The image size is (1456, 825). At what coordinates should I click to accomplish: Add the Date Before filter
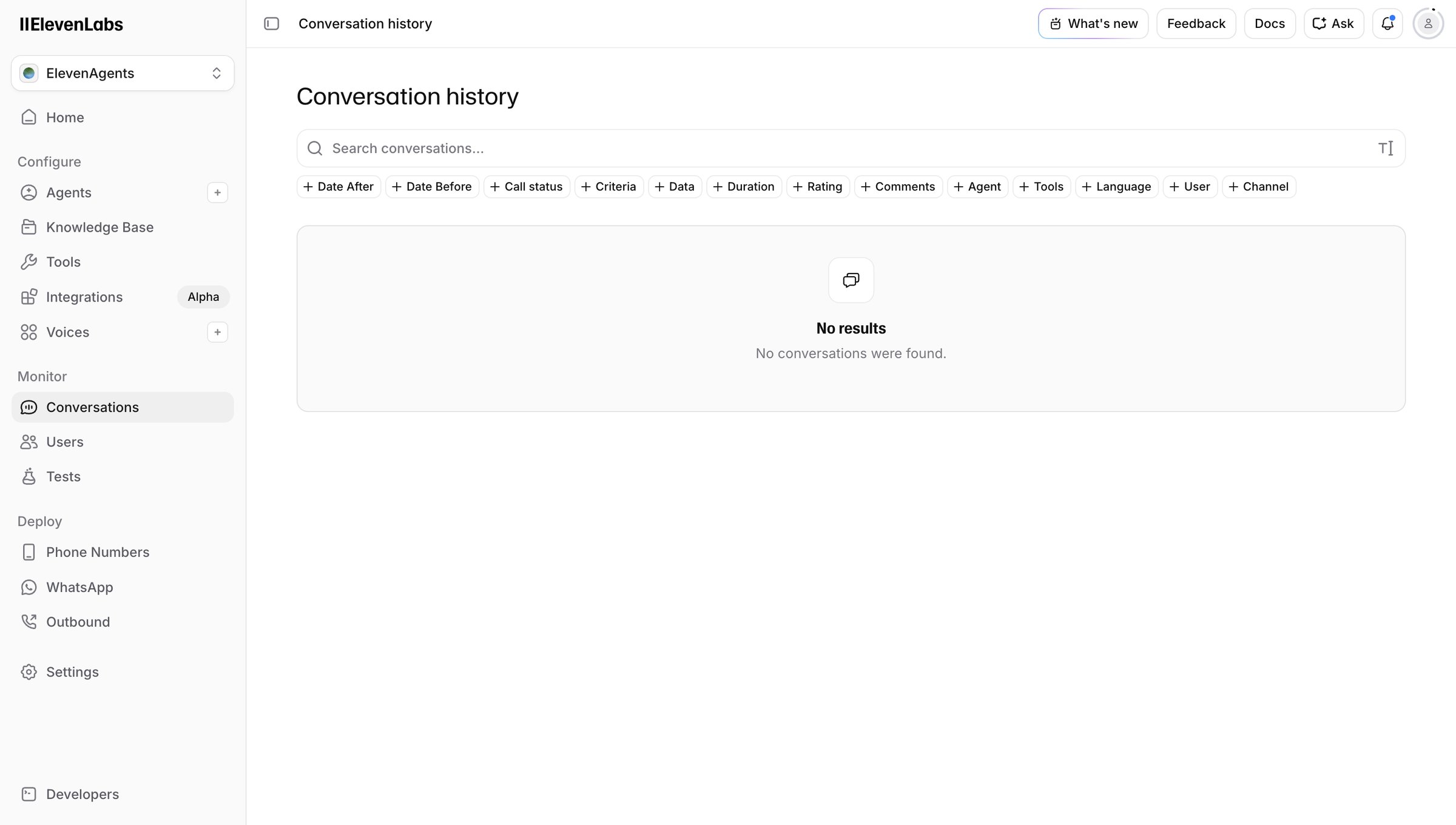coord(433,187)
